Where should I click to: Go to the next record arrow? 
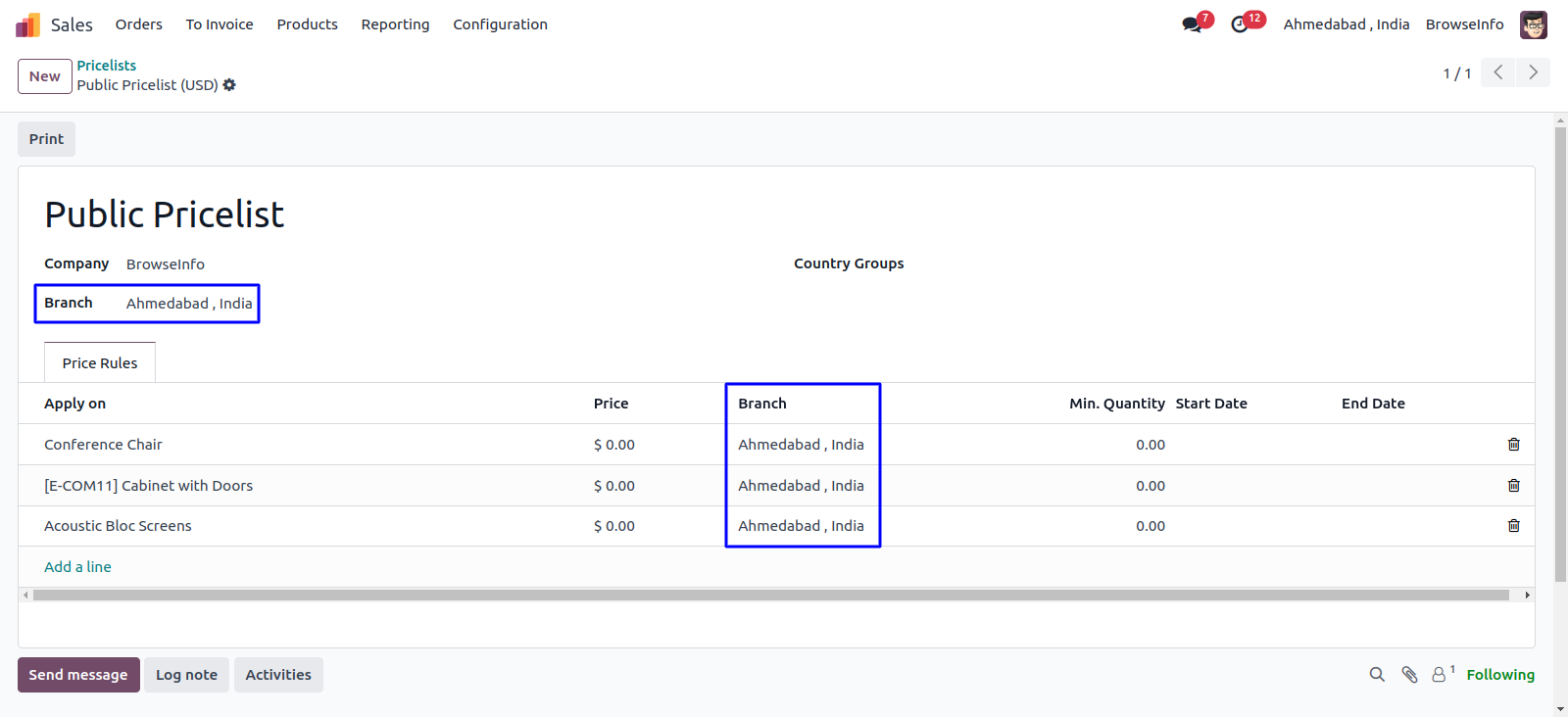coord(1533,72)
